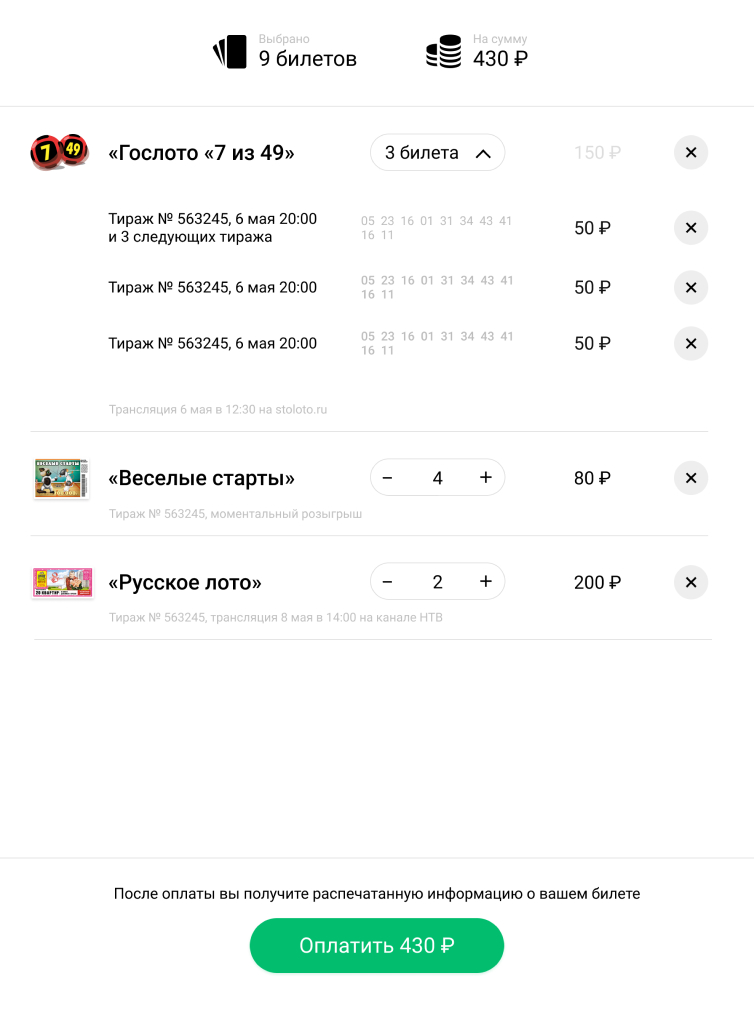Delete the ticket with "и 3 следующих тиража"

click(x=690, y=228)
